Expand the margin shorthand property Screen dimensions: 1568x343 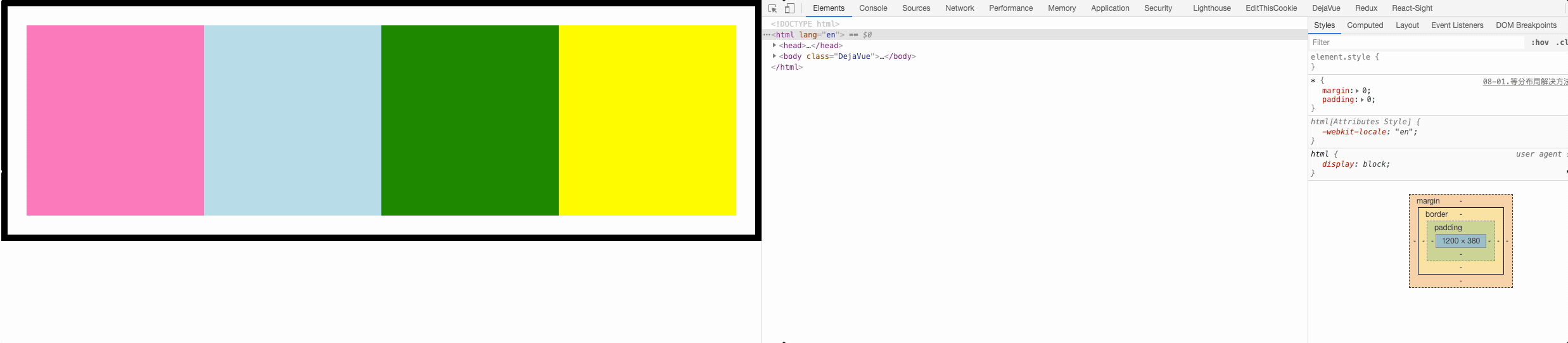[x=1357, y=91]
